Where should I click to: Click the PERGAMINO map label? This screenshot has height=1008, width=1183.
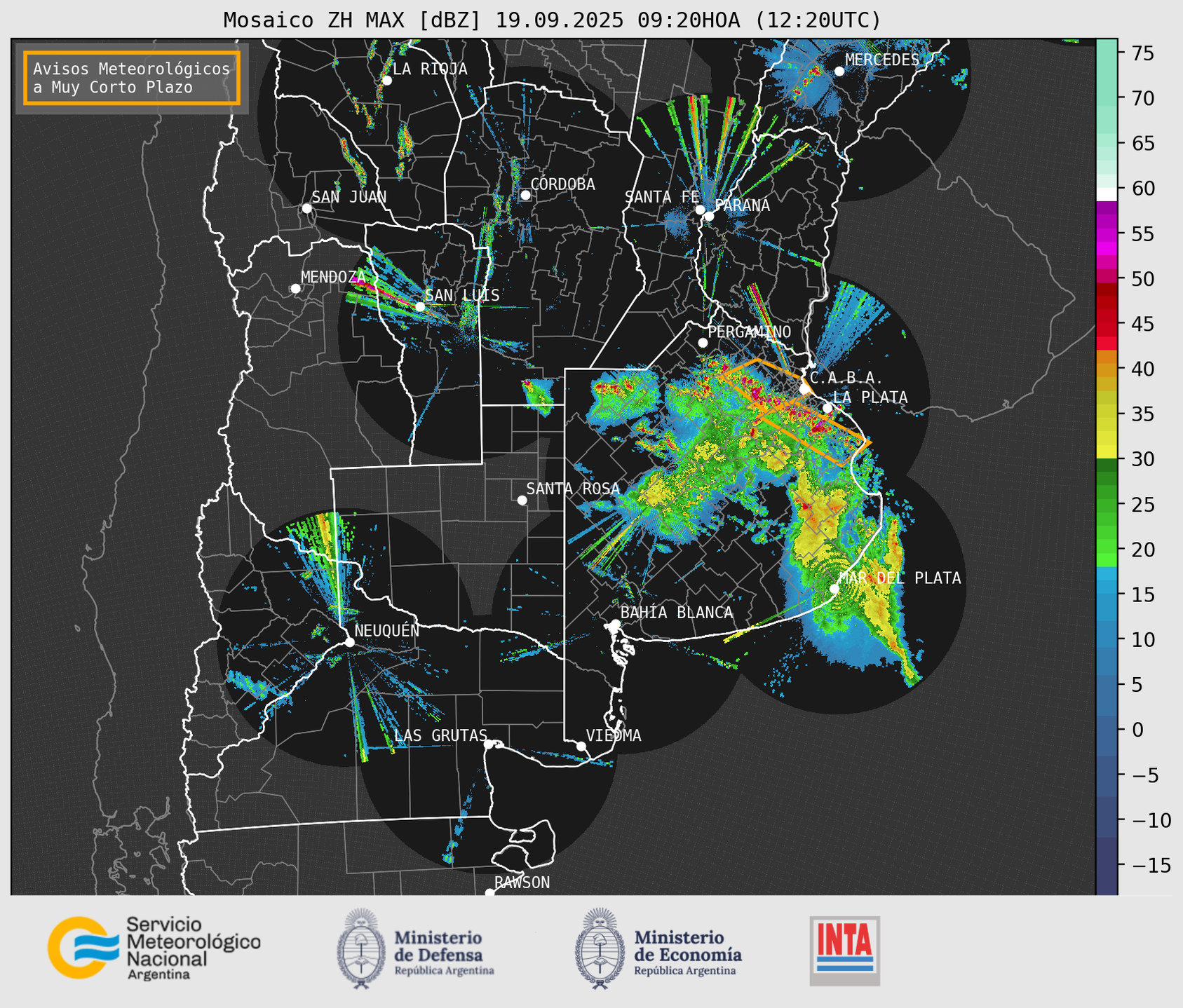(750, 332)
